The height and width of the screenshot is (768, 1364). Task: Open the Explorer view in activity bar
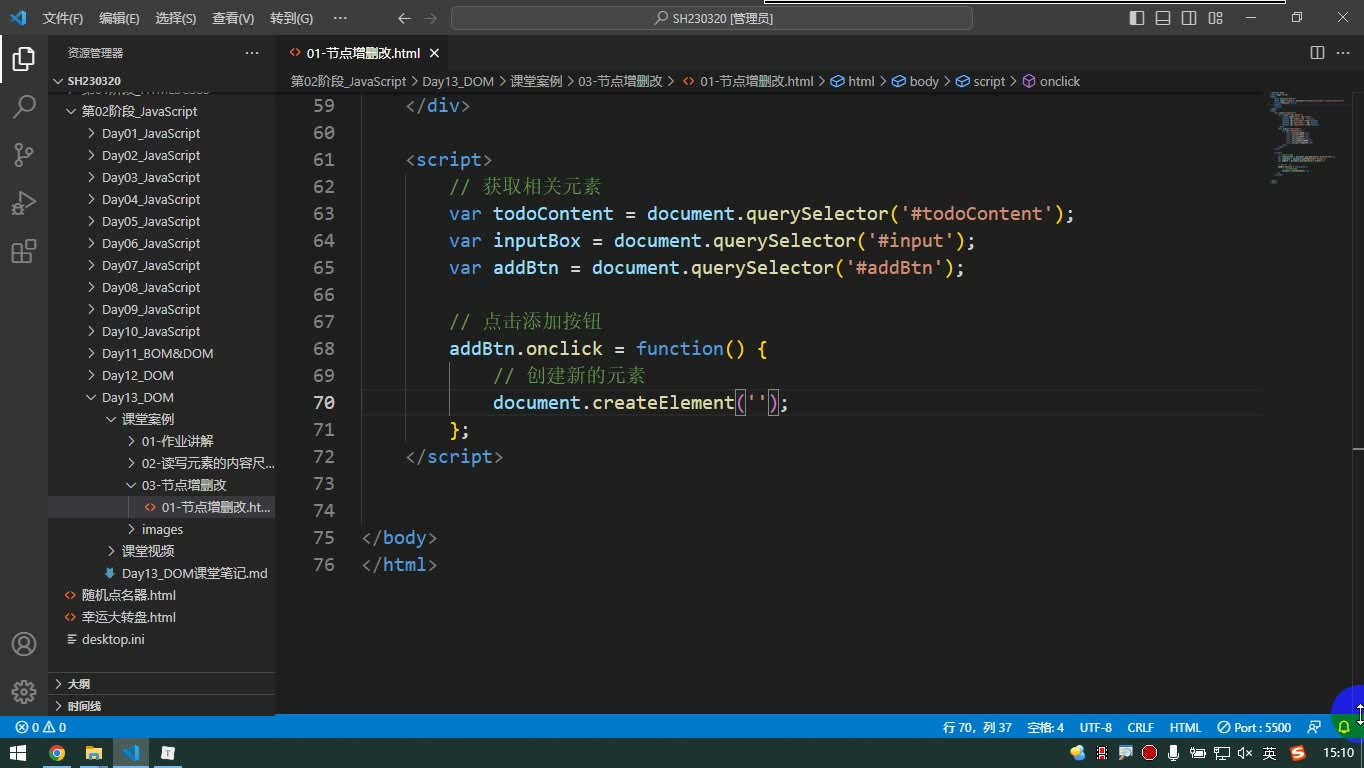point(24,58)
